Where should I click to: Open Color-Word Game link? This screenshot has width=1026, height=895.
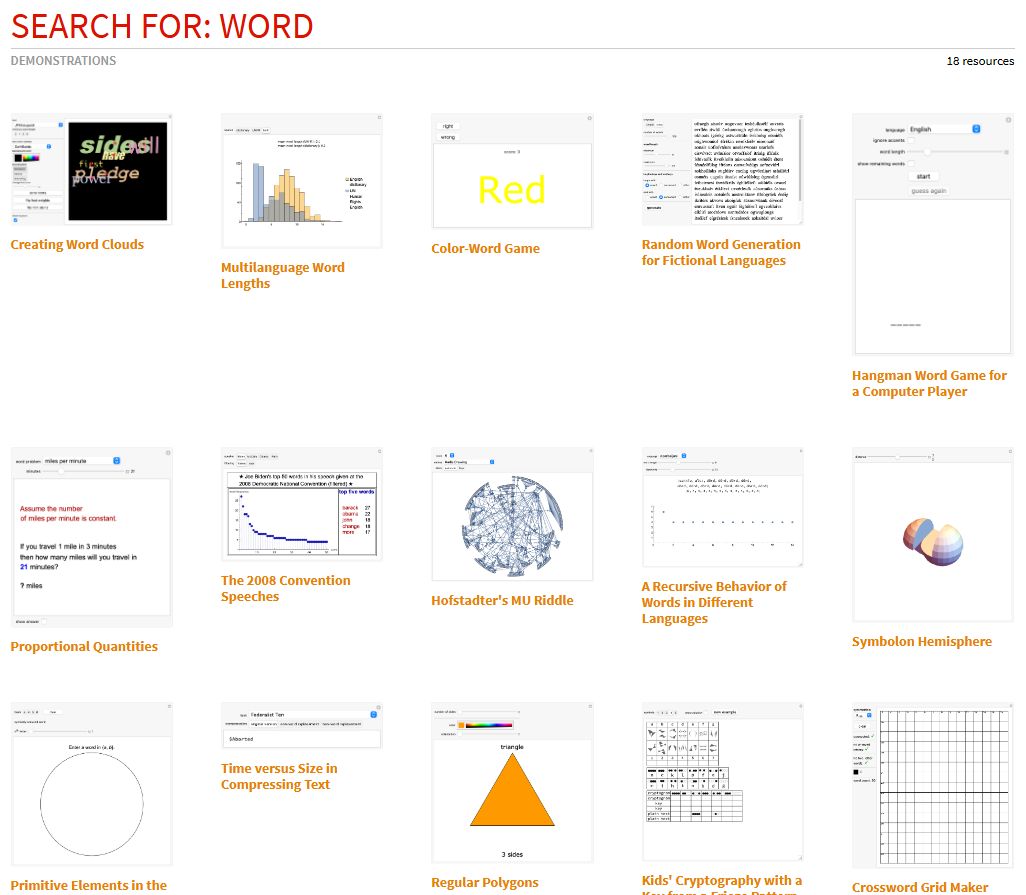coord(486,249)
